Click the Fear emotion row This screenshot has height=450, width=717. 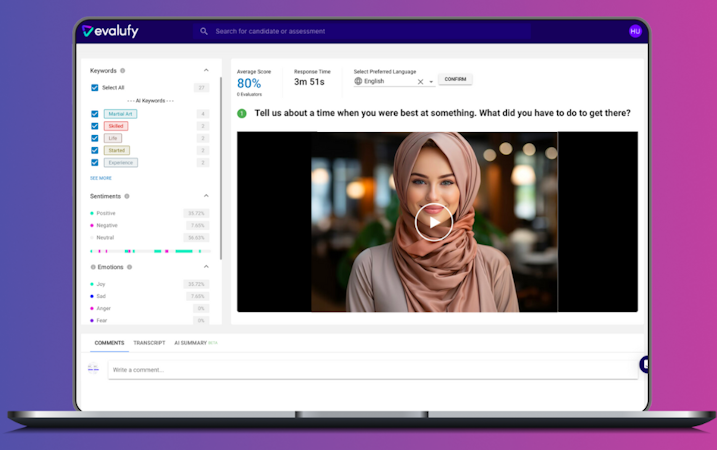coord(150,321)
